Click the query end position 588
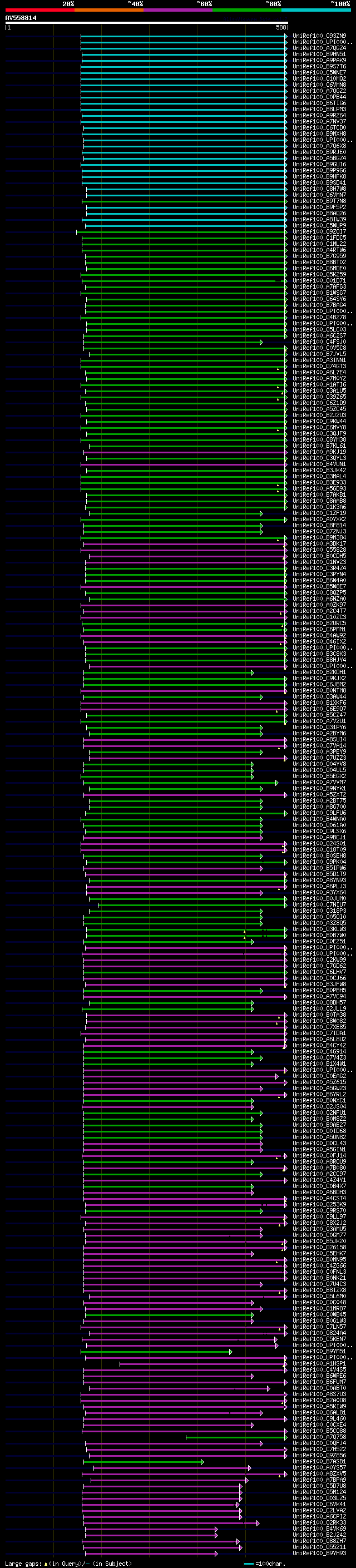 tap(281, 27)
